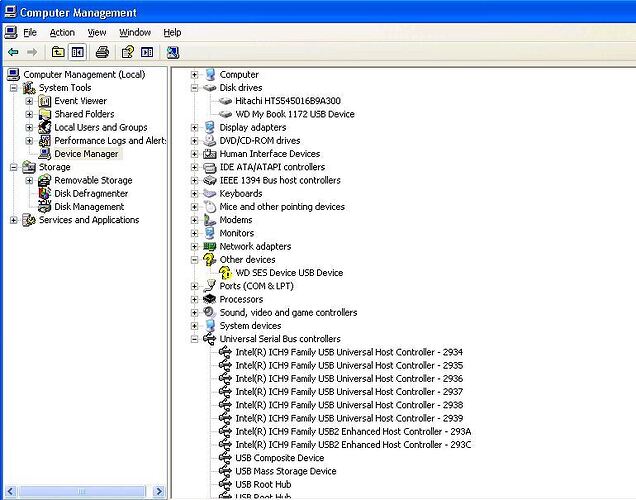Expand the Display adapters category
Image resolution: width=636 pixels, height=500 pixels.
194,127
